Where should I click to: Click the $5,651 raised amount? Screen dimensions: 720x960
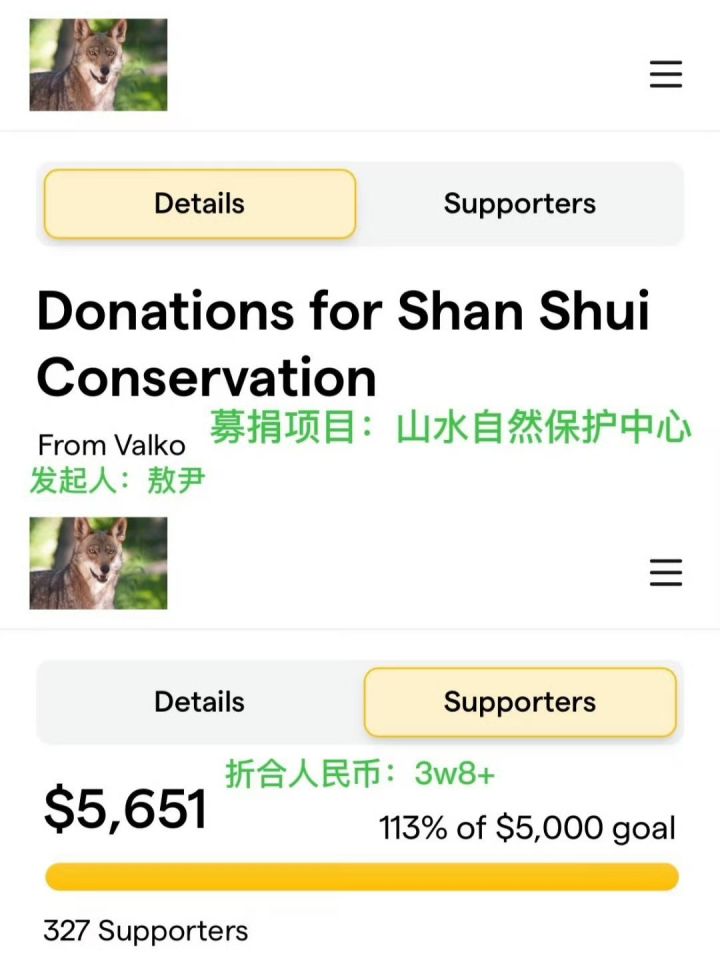(x=126, y=809)
